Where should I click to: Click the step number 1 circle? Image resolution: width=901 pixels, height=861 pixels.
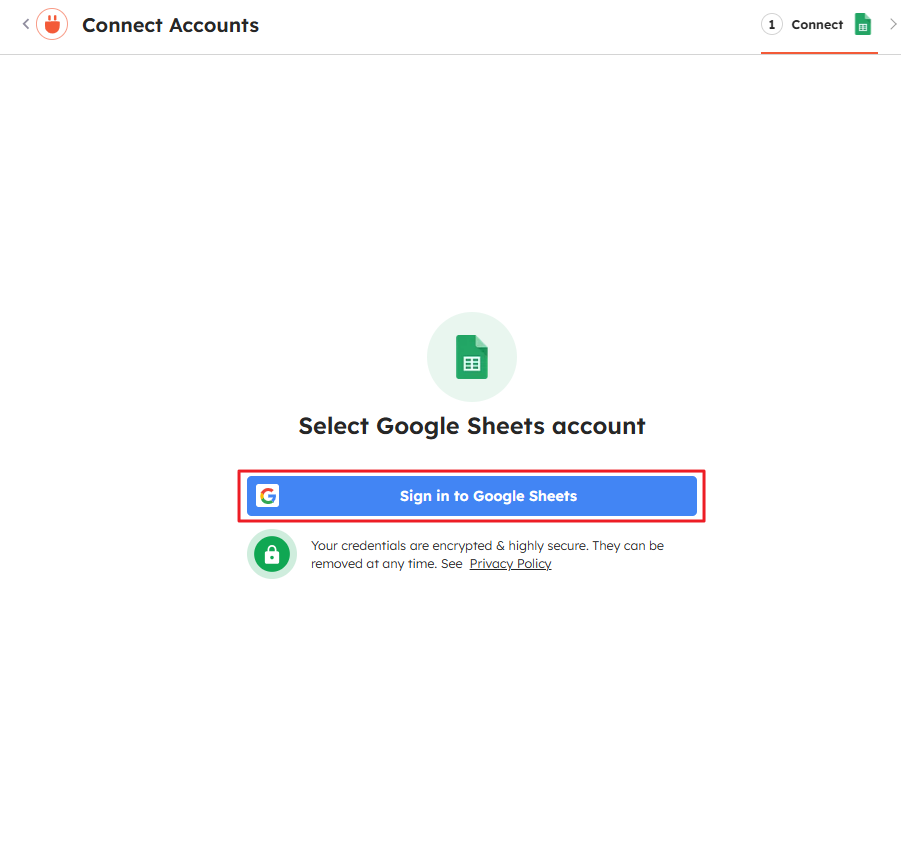tap(772, 25)
